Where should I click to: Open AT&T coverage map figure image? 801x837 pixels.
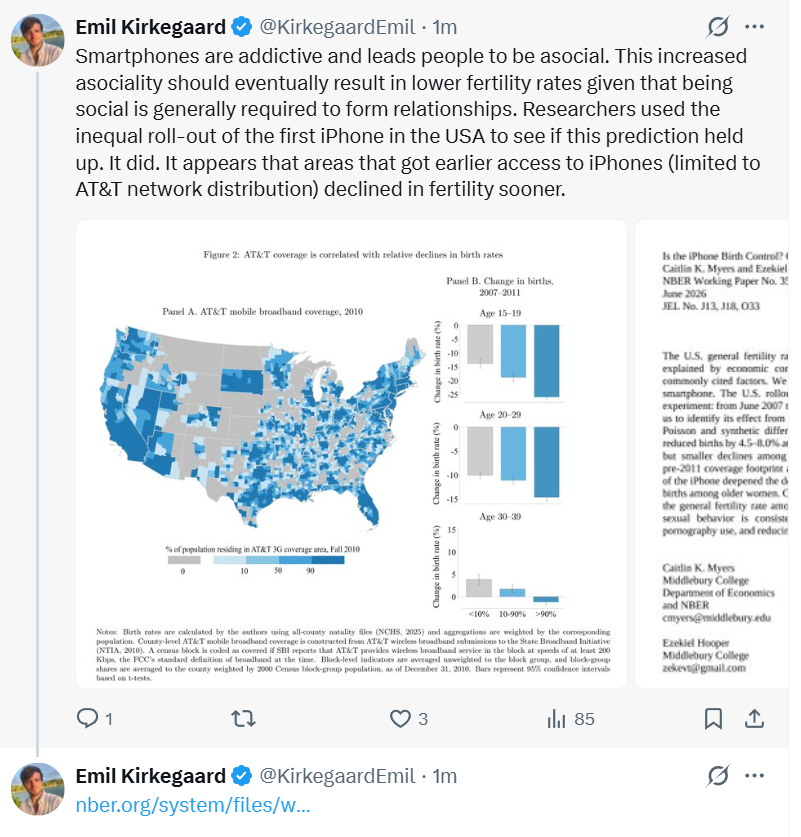coord(351,453)
